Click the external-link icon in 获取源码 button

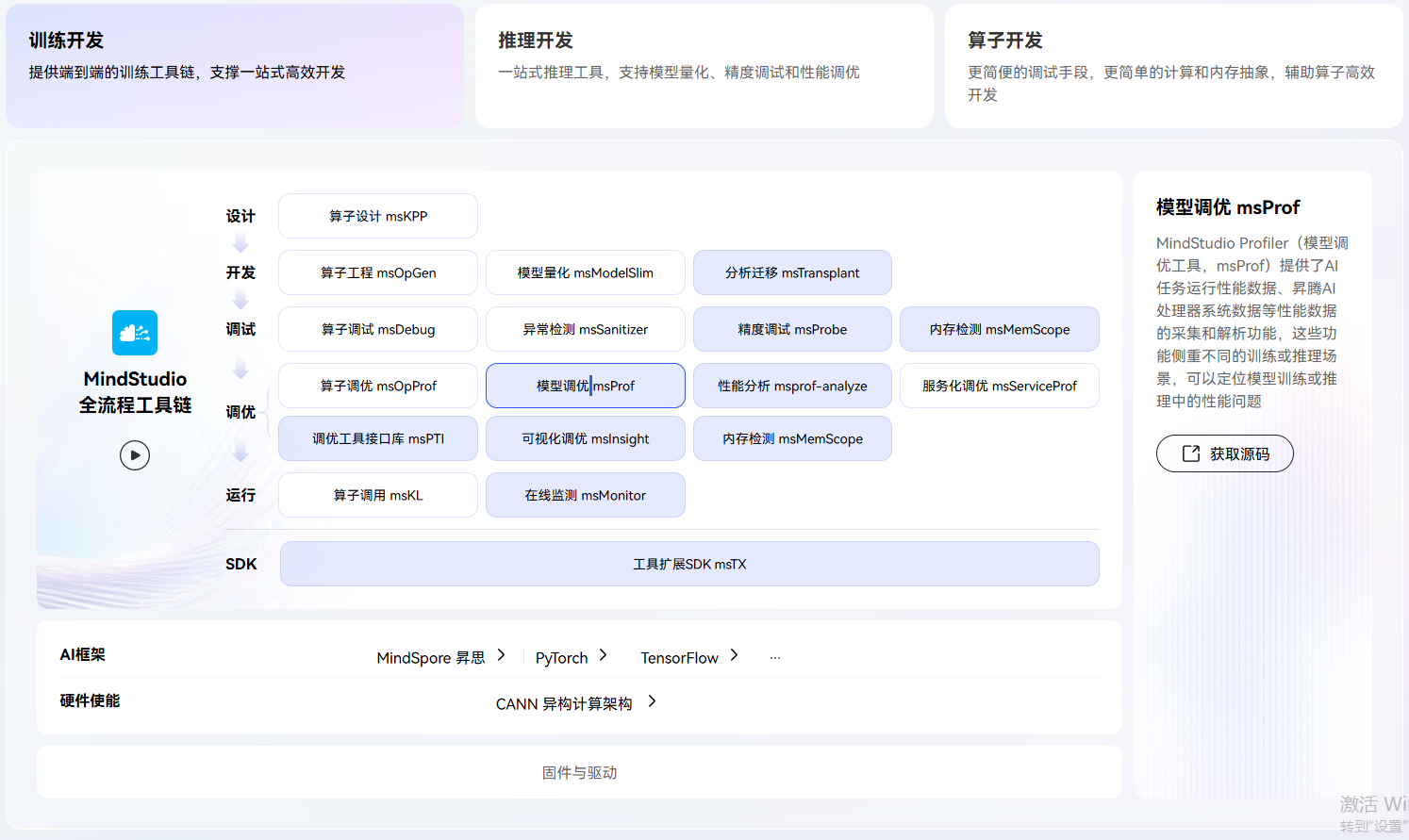(1191, 453)
